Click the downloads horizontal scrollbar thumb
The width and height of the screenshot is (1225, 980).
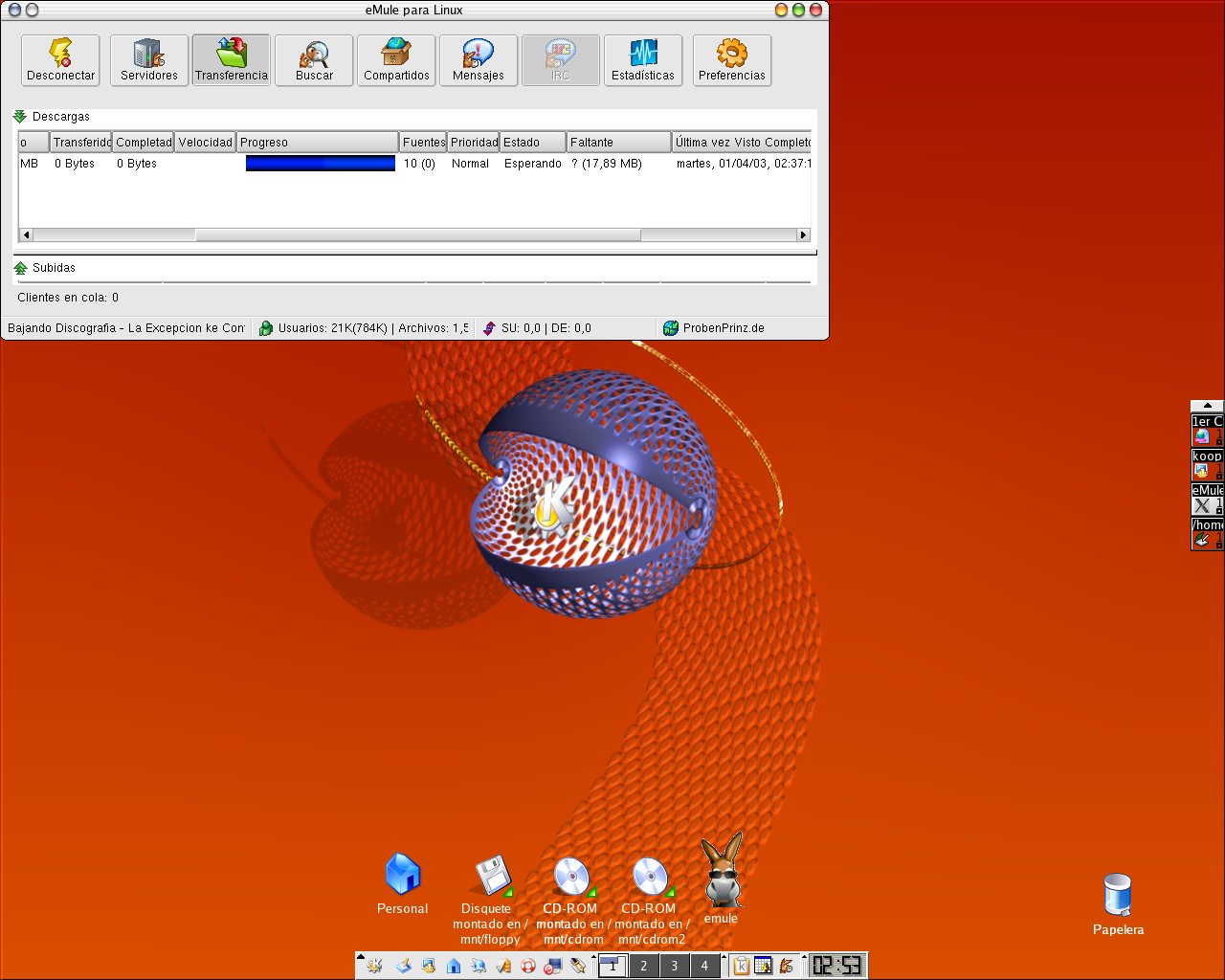click(418, 234)
